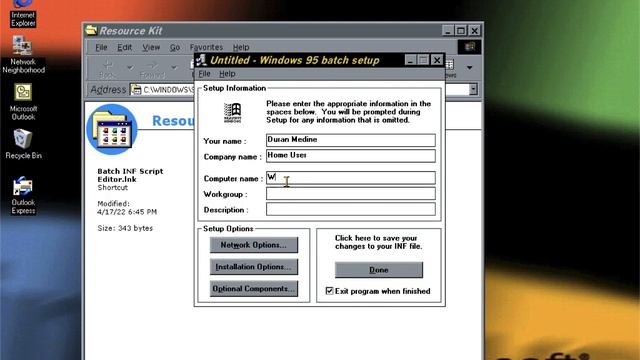Click the Microsoft Windows logo in Setup Information
The width and height of the screenshot is (640, 360).
(x=233, y=113)
